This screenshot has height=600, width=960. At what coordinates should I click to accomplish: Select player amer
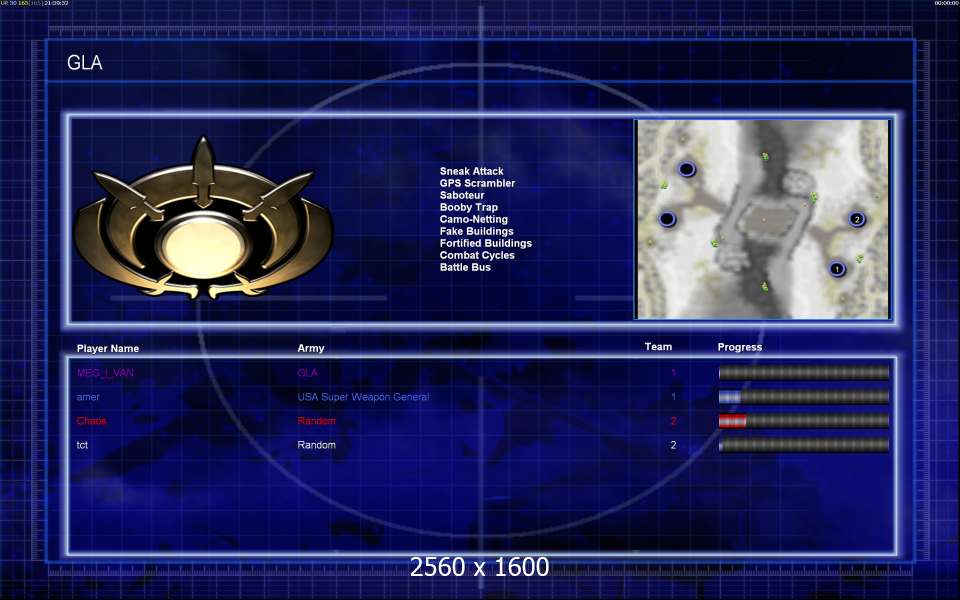coord(88,397)
